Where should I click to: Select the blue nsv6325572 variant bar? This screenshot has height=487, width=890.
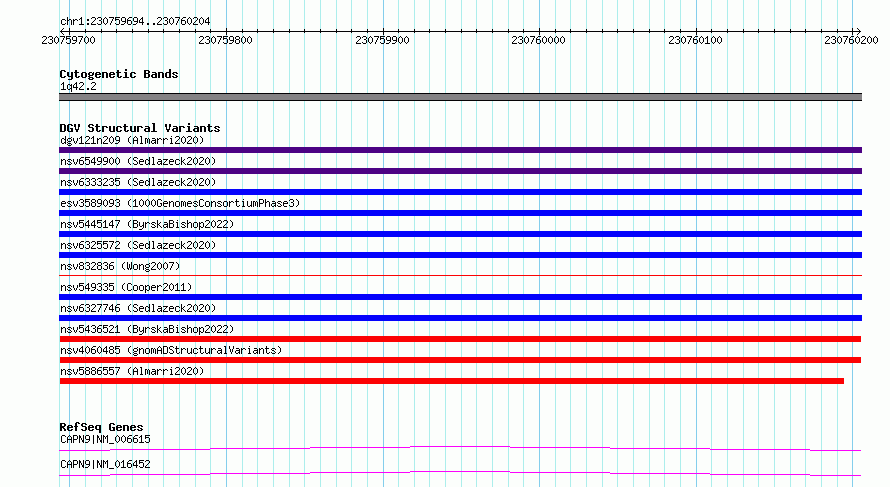(460, 255)
